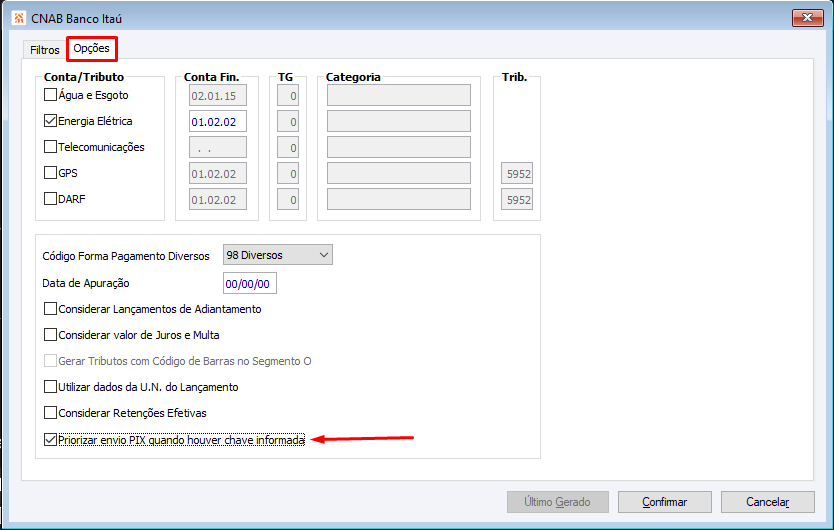The image size is (834, 530).
Task: Click the TG field in the Telecomunicações row
Action: 288,147
